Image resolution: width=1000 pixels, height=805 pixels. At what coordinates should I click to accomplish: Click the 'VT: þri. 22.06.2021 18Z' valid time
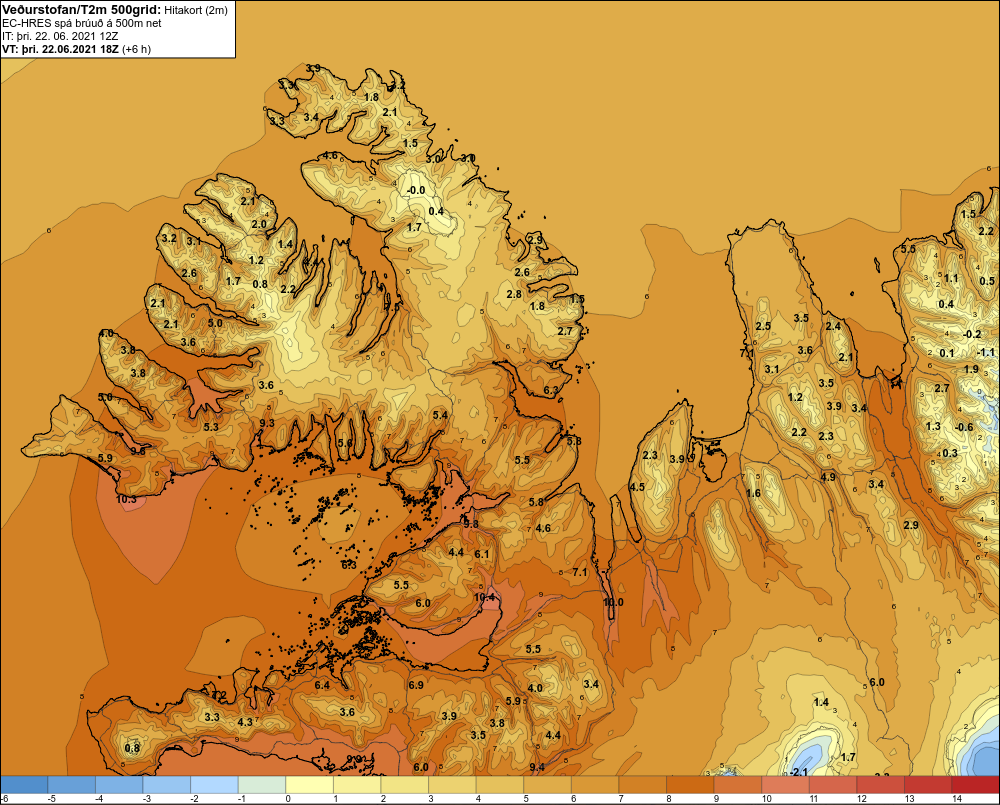60,49
